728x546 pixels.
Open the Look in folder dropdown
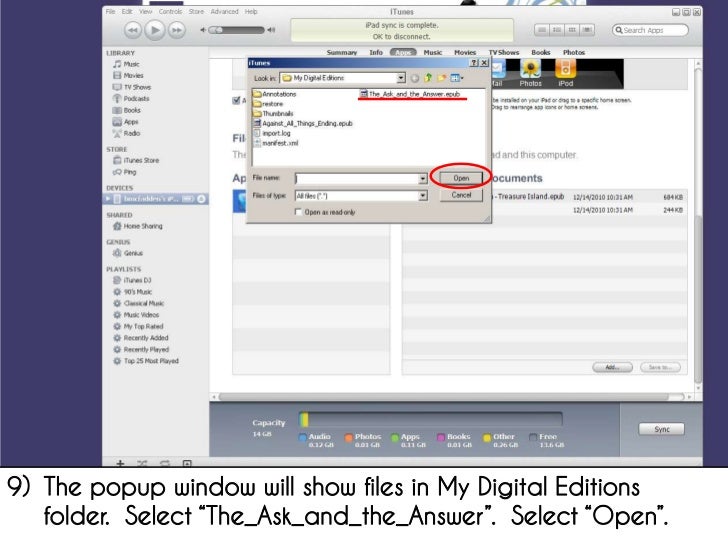click(401, 78)
